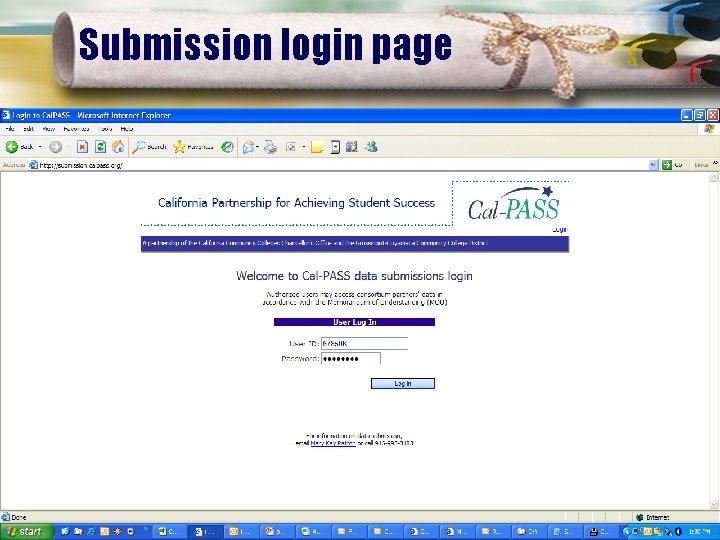Click the scrollbar down arrow
720x540 pixels.
click(x=714, y=505)
